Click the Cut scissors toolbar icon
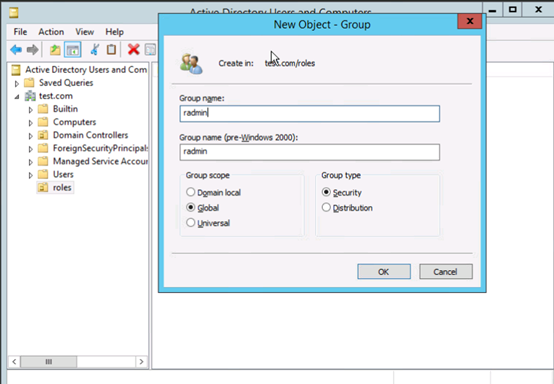The image size is (554, 384). click(94, 49)
